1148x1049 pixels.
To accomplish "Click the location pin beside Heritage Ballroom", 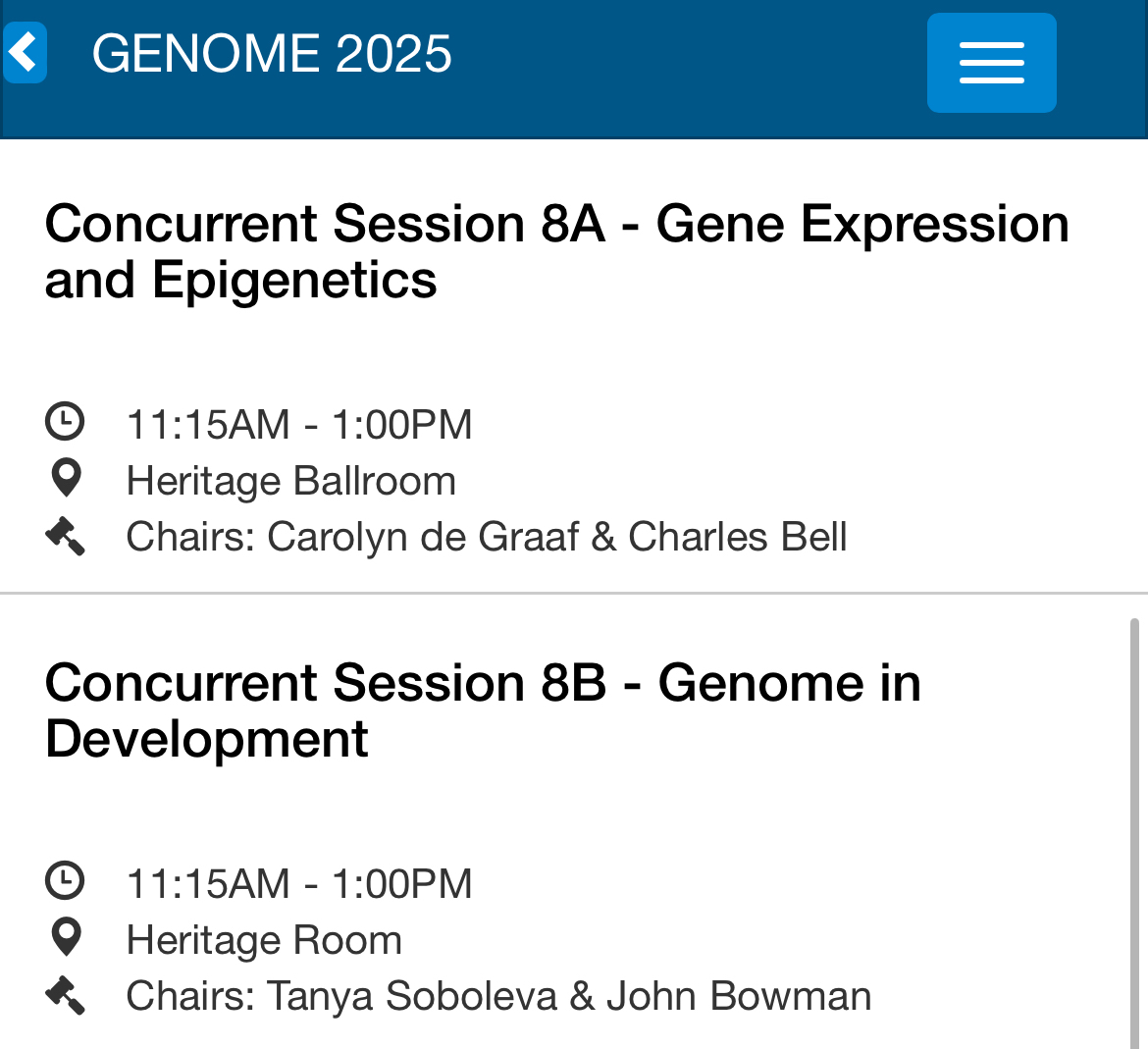I will point(66,479).
